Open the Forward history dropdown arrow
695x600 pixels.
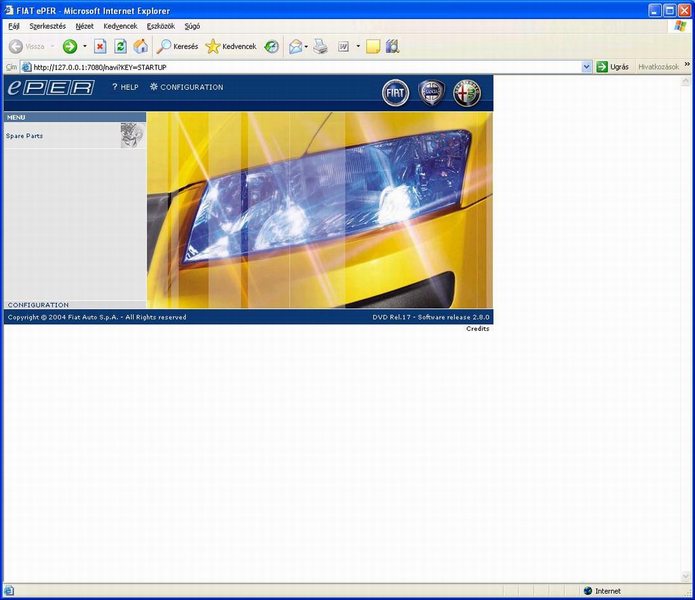(85, 46)
